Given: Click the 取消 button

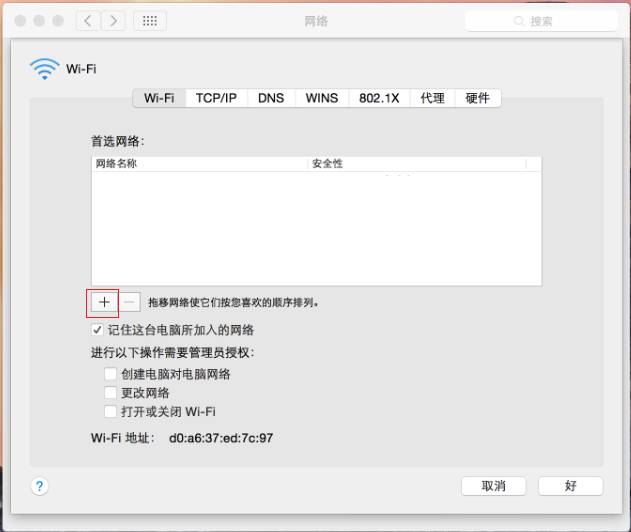Looking at the screenshot, I should [493, 486].
